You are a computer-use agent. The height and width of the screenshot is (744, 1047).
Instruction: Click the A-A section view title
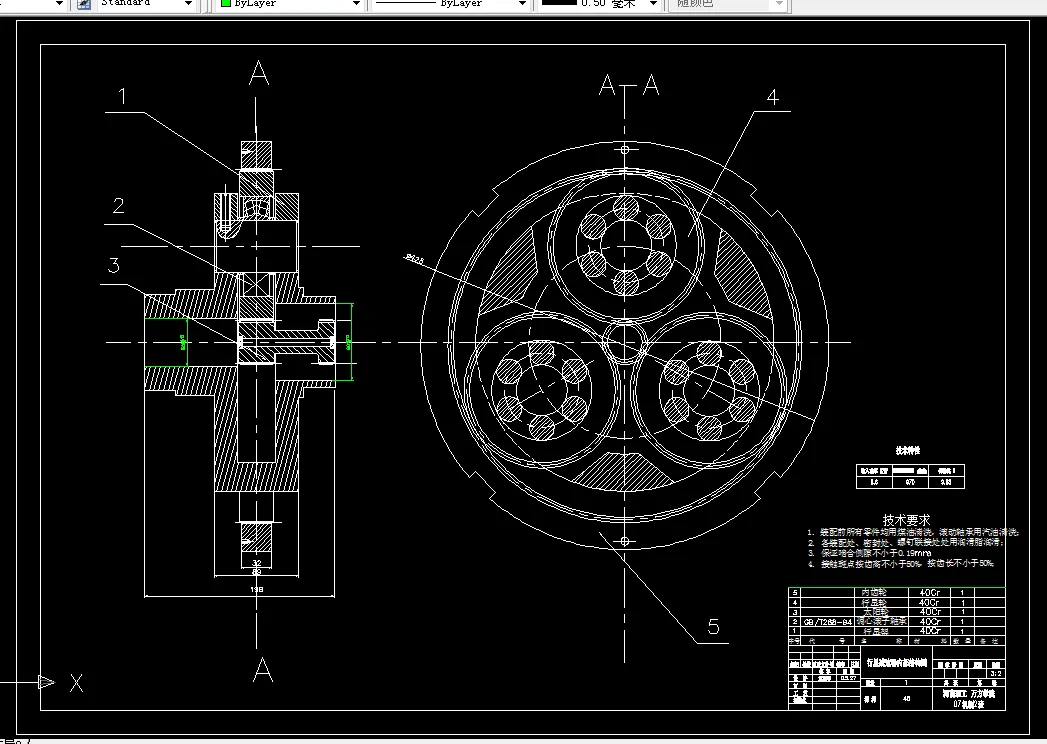pyautogui.click(x=629, y=85)
